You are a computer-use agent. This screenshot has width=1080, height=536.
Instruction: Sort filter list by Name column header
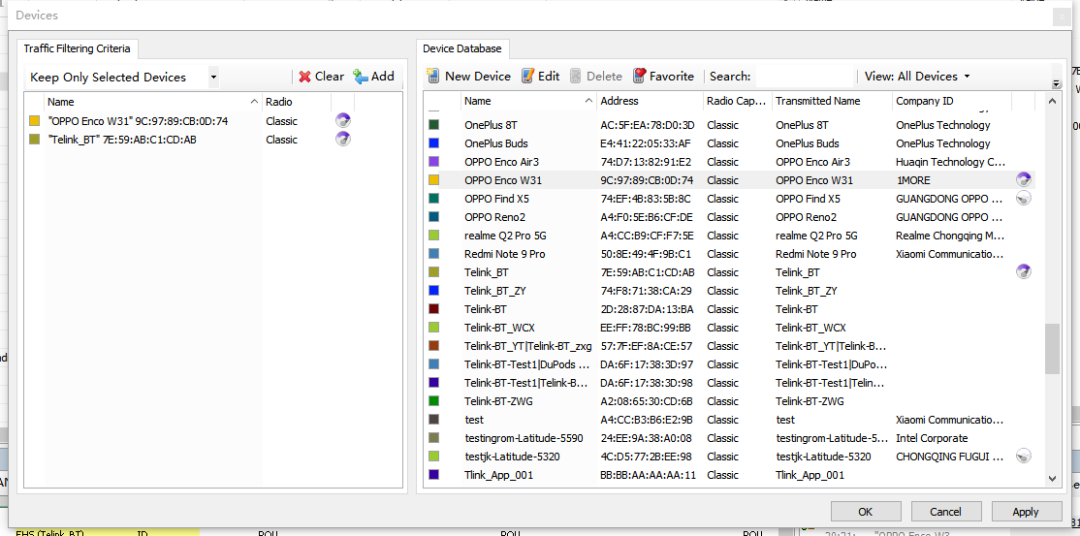coord(153,102)
